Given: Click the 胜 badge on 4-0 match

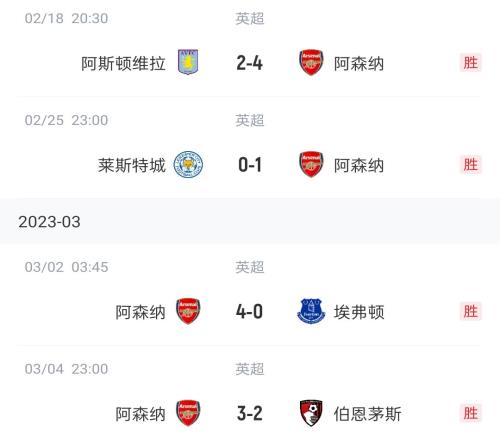Looking at the screenshot, I should pos(471,312).
